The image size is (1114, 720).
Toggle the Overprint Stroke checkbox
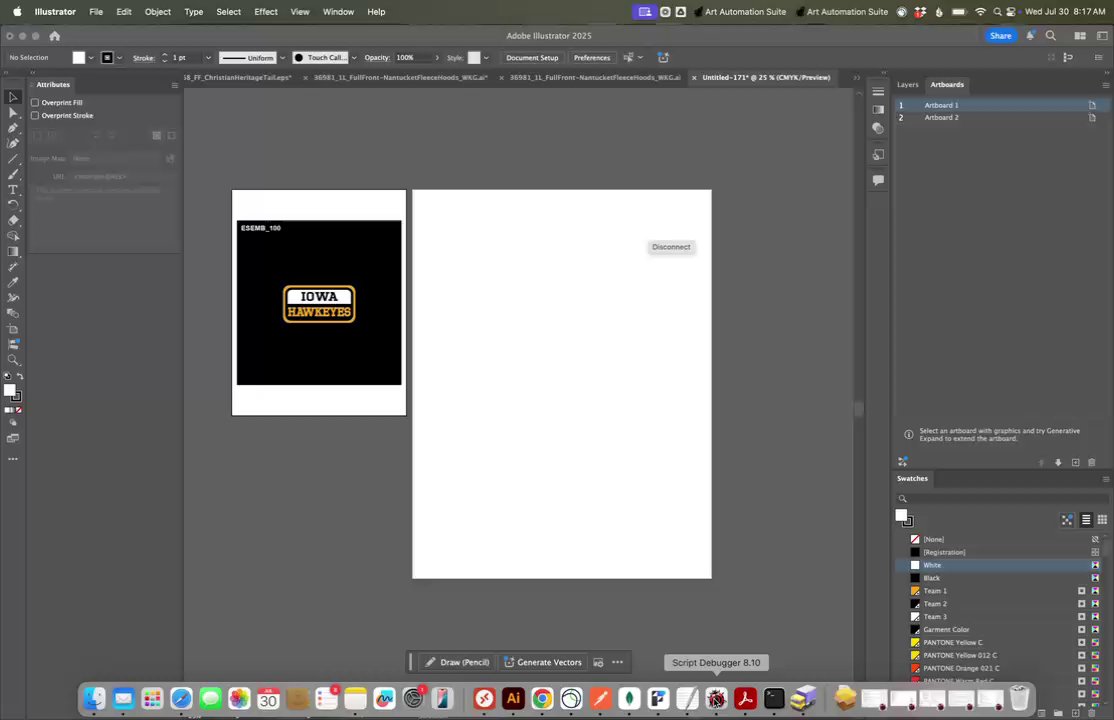(35, 116)
